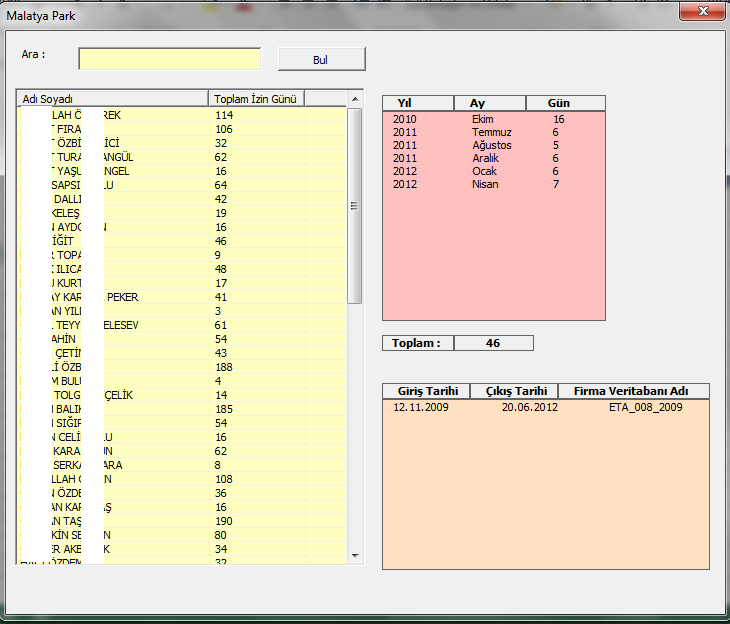Click the Firma Veritabanı Adı column header
Image resolution: width=730 pixels, height=624 pixels.
(634, 391)
